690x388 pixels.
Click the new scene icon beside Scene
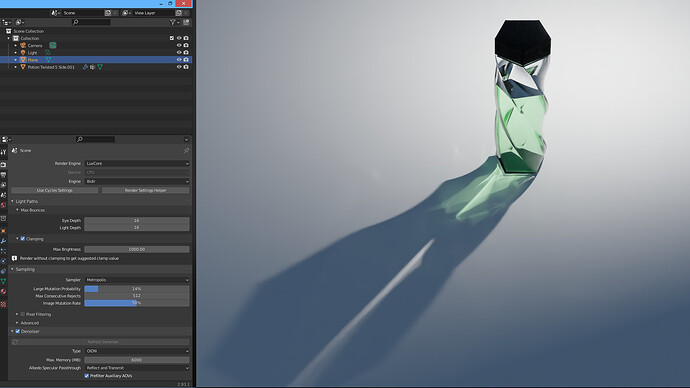tap(108, 13)
